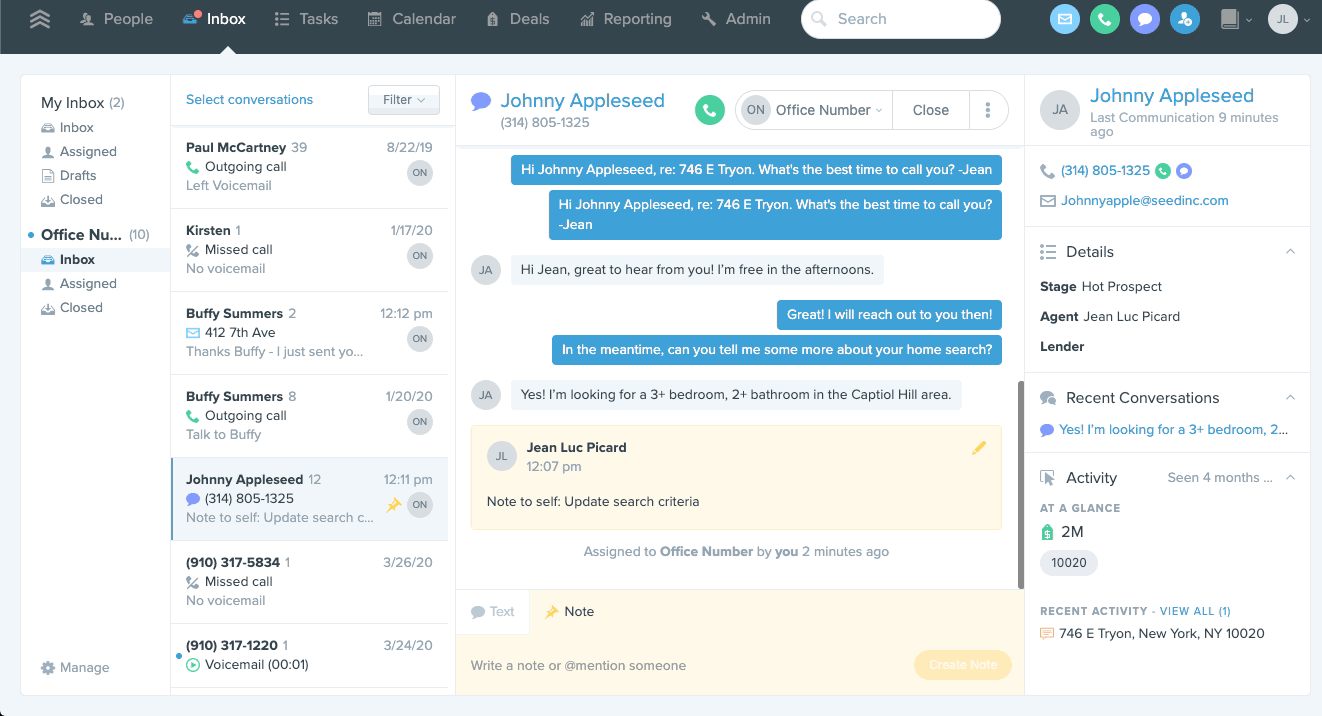Switch to the Text tab in composer
The height and width of the screenshot is (716, 1322).
pyautogui.click(x=493, y=612)
